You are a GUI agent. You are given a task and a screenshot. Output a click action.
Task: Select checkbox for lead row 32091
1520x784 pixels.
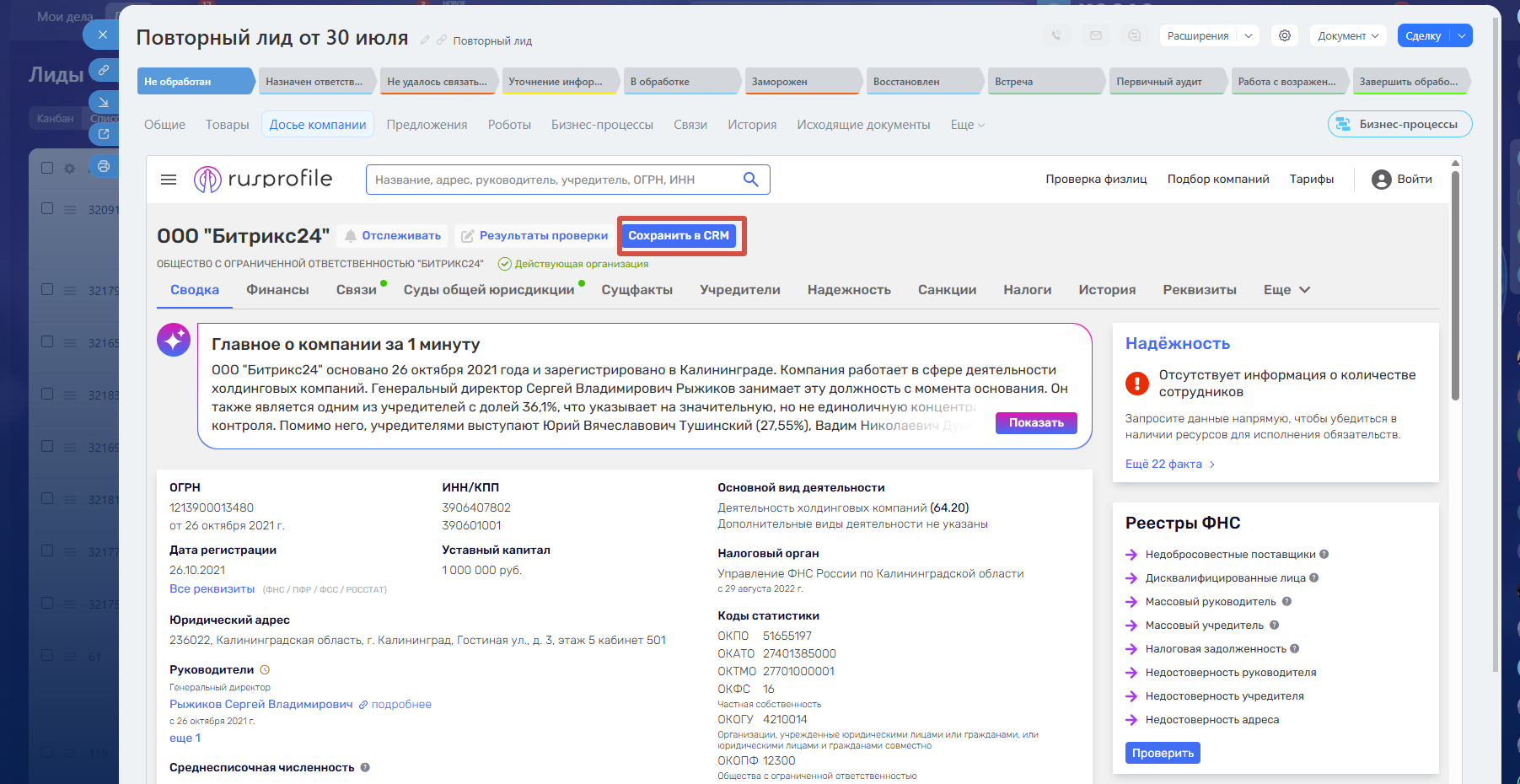point(47,208)
